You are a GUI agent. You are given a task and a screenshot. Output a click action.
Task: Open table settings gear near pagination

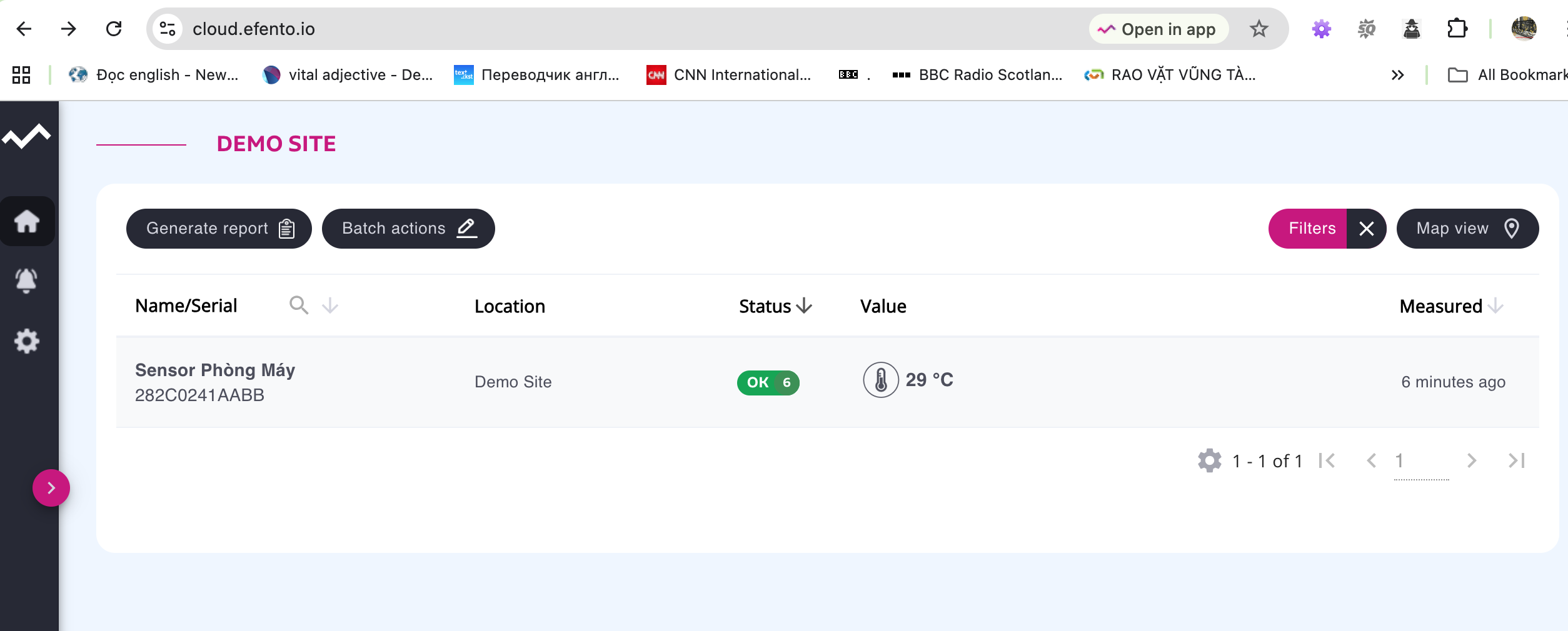coord(1209,461)
